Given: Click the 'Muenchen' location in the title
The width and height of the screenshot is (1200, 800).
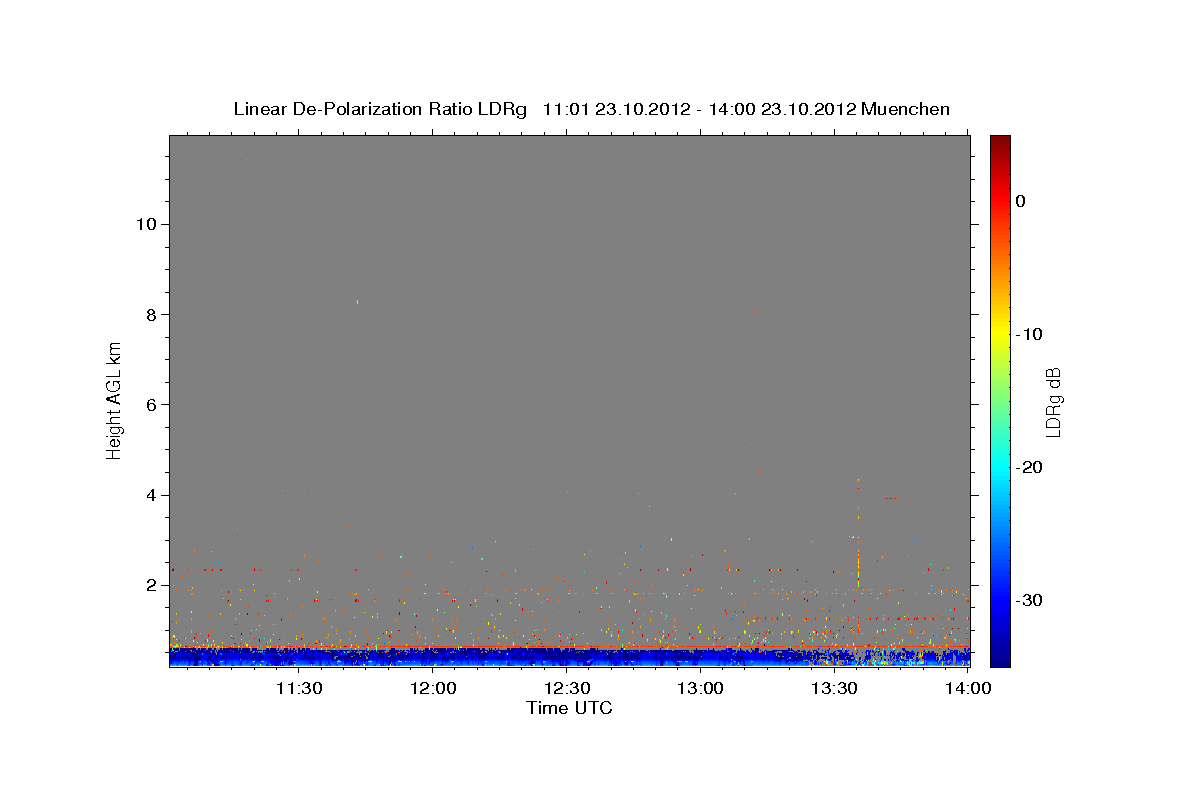Looking at the screenshot, I should pyautogui.click(x=906, y=109).
